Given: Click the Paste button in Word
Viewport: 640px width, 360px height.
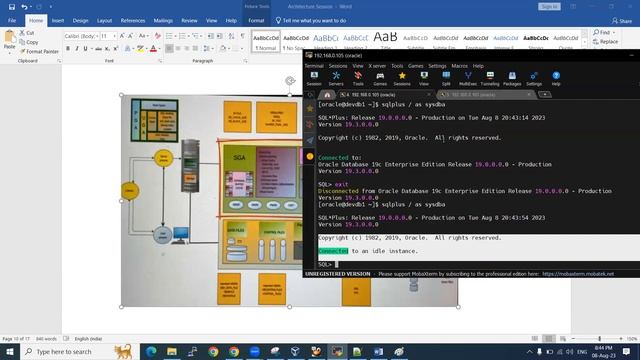Looking at the screenshot, I should [9, 41].
